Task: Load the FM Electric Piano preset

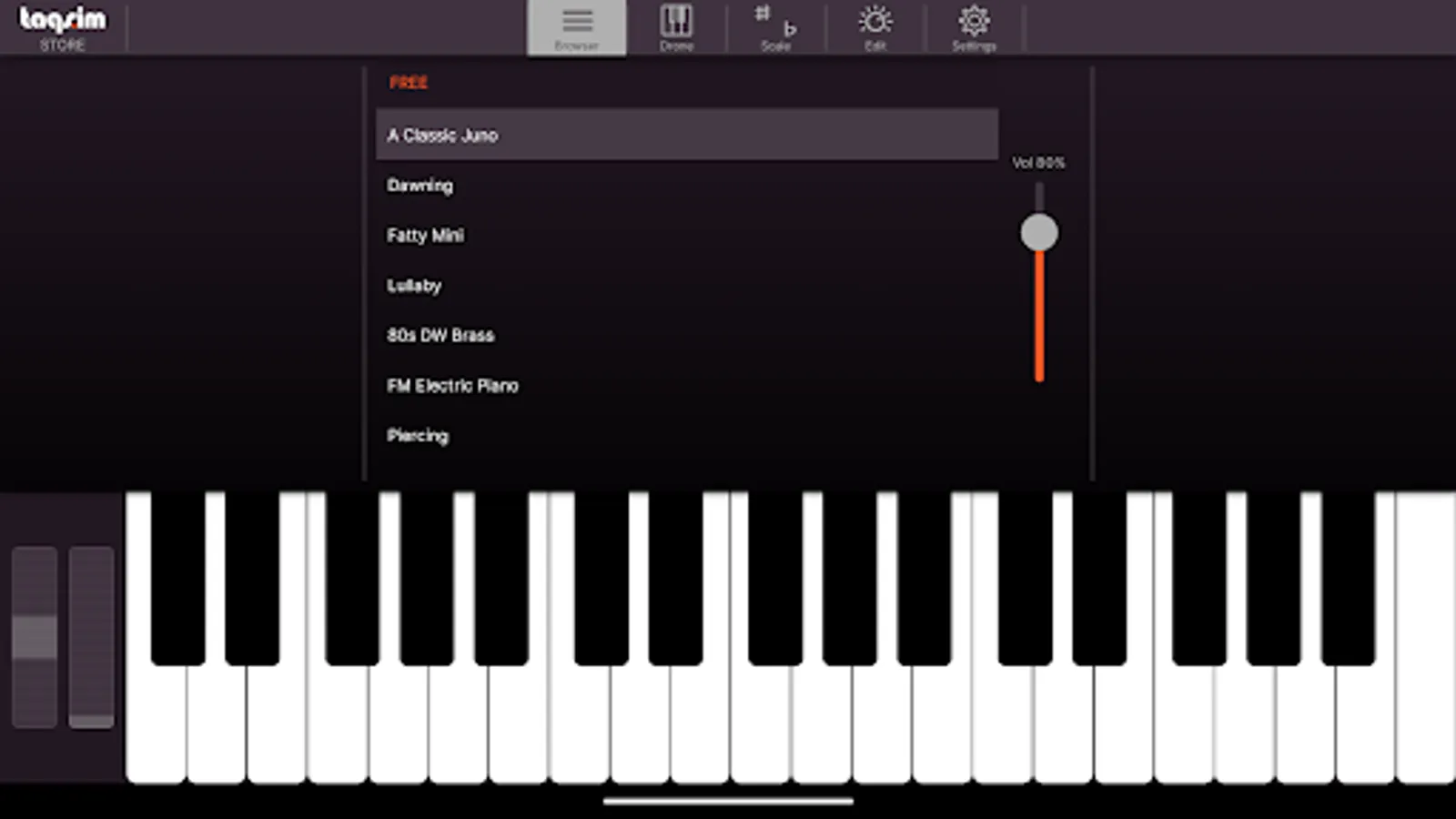Action: (687, 385)
